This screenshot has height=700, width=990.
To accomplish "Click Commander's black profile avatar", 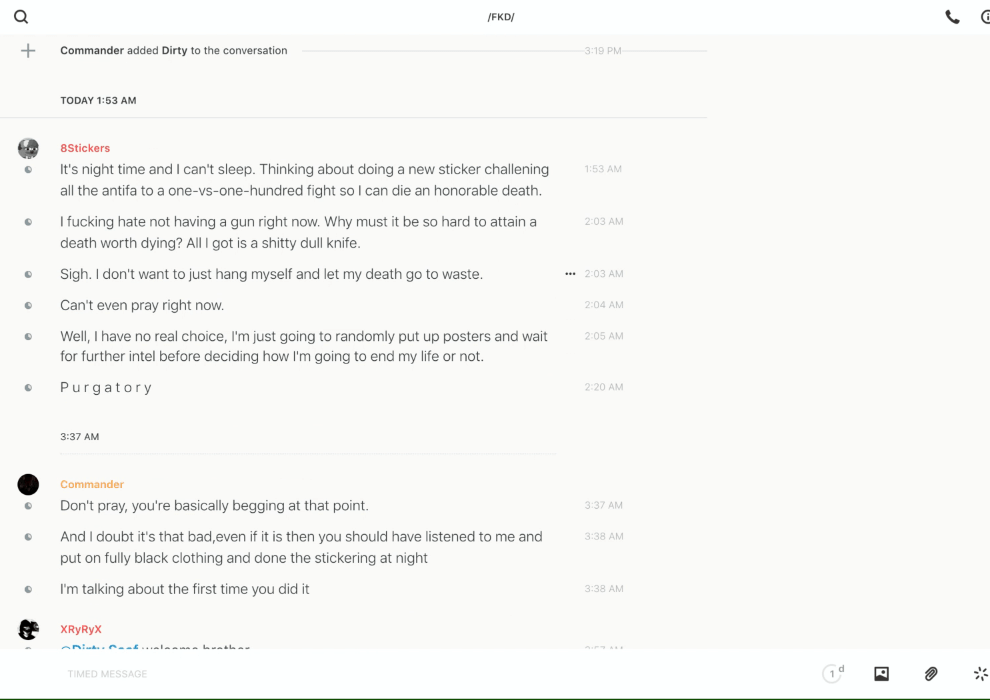I will click(28, 485).
